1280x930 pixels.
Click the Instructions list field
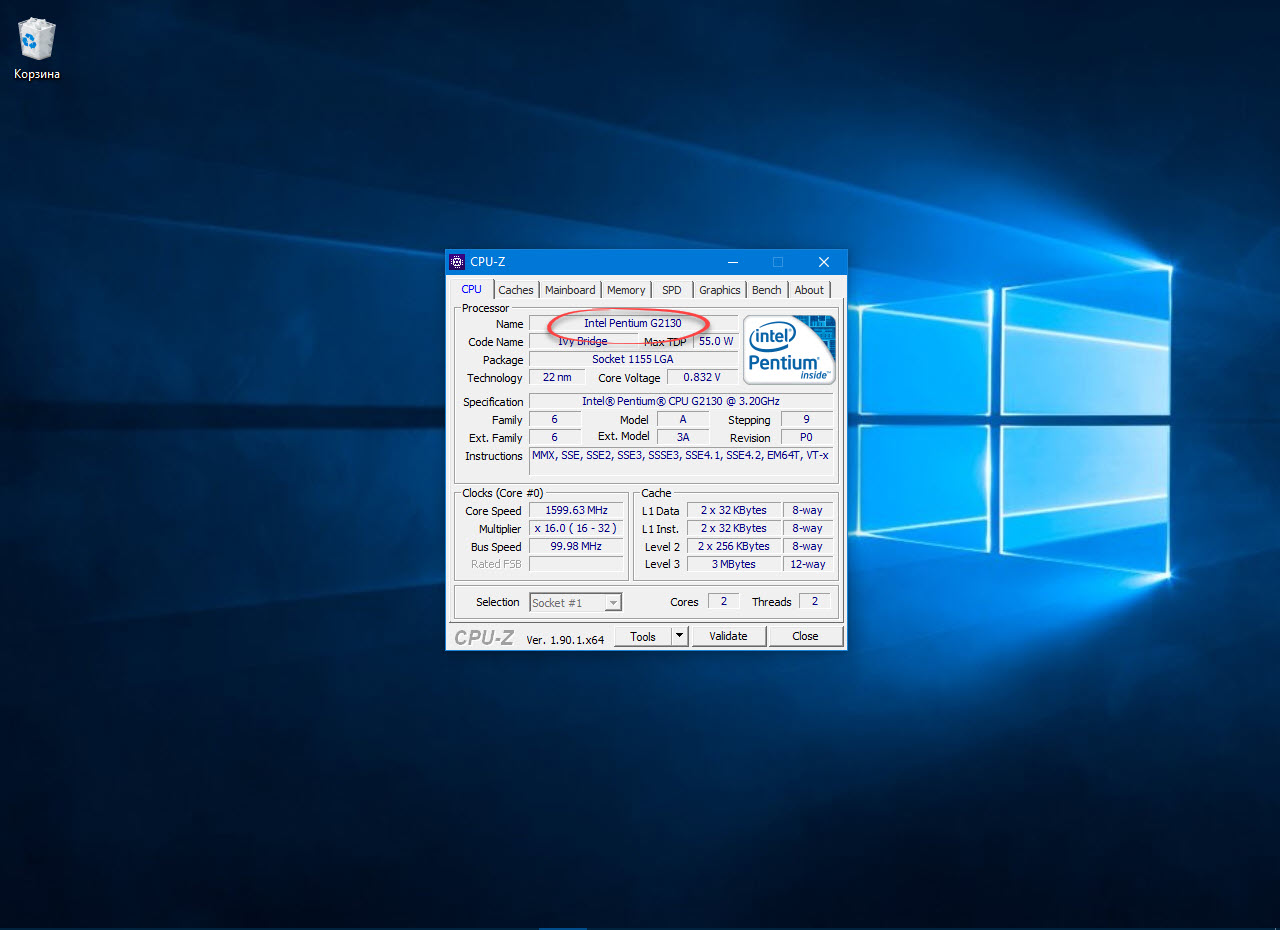[x=681, y=461]
